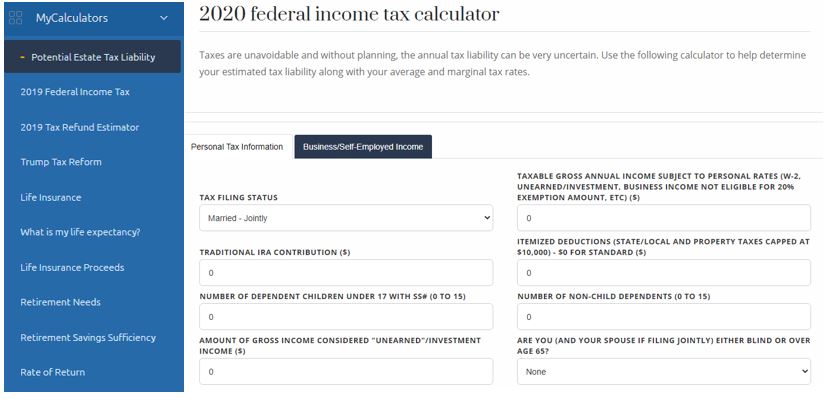
Task: Focus the taxable gross annual income field
Action: tap(664, 218)
